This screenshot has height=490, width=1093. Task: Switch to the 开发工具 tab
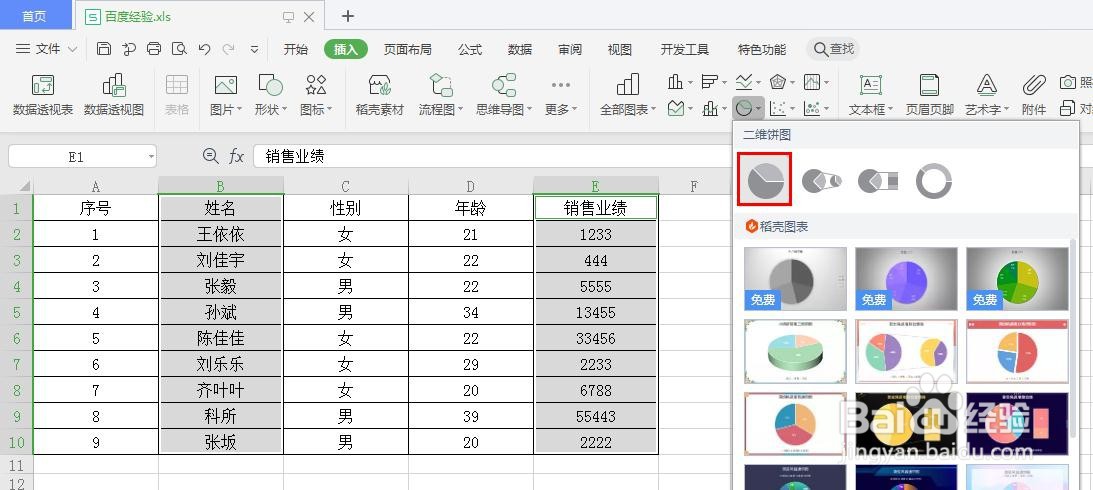point(685,49)
